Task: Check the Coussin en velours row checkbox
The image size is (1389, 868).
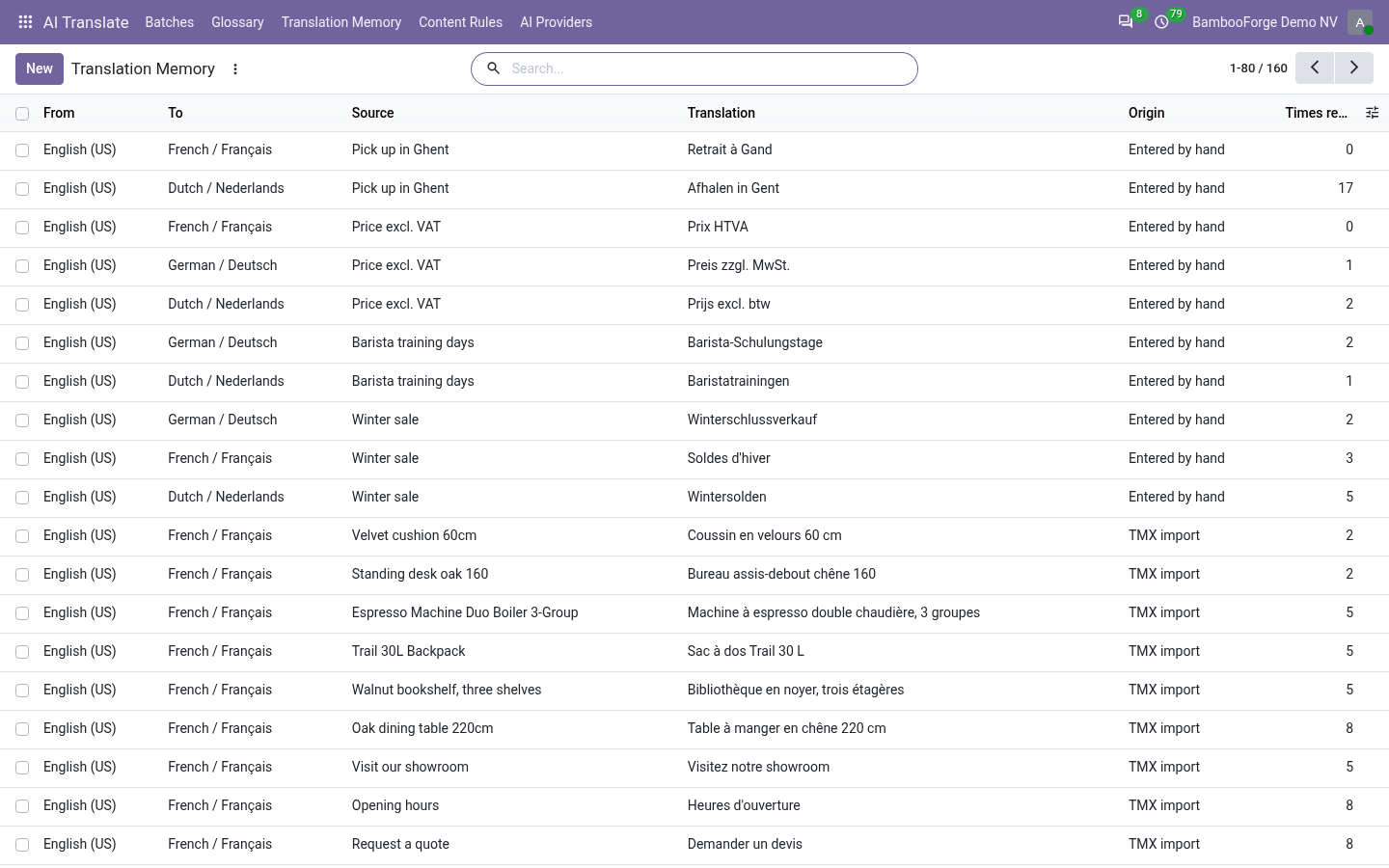Action: (x=22, y=536)
